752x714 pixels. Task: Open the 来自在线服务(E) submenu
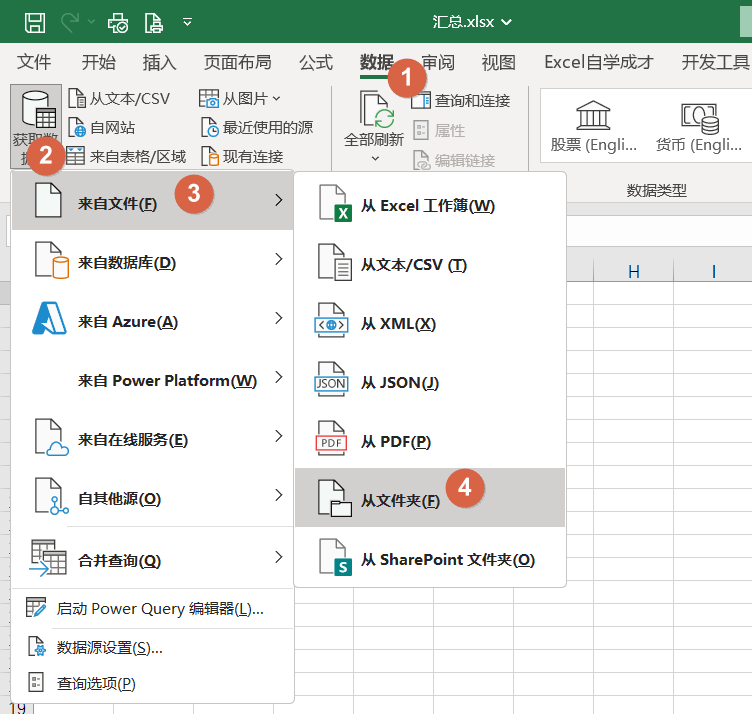click(153, 437)
